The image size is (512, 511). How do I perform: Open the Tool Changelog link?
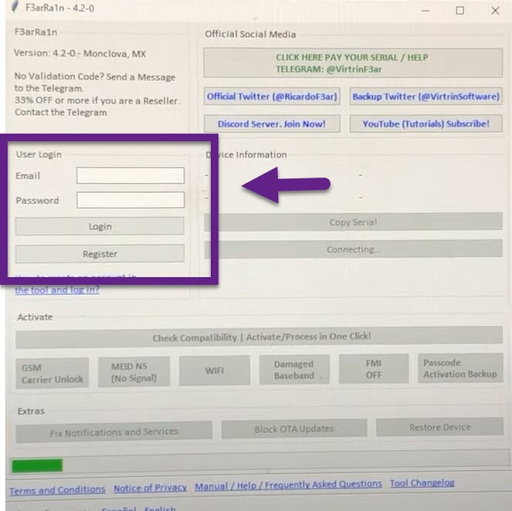pyautogui.click(x=422, y=483)
